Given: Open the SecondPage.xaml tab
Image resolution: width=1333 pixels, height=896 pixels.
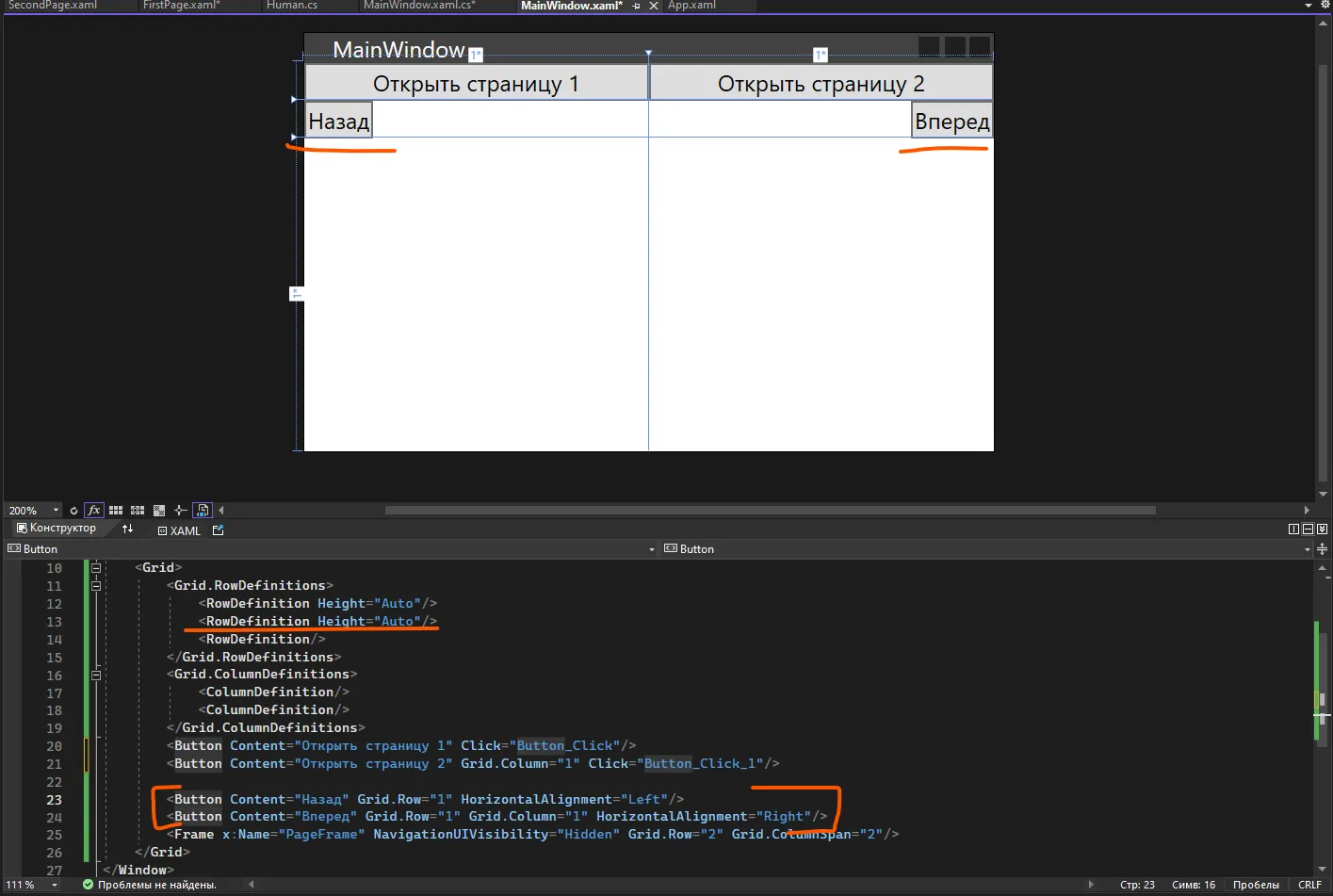Looking at the screenshot, I should coord(53,6).
